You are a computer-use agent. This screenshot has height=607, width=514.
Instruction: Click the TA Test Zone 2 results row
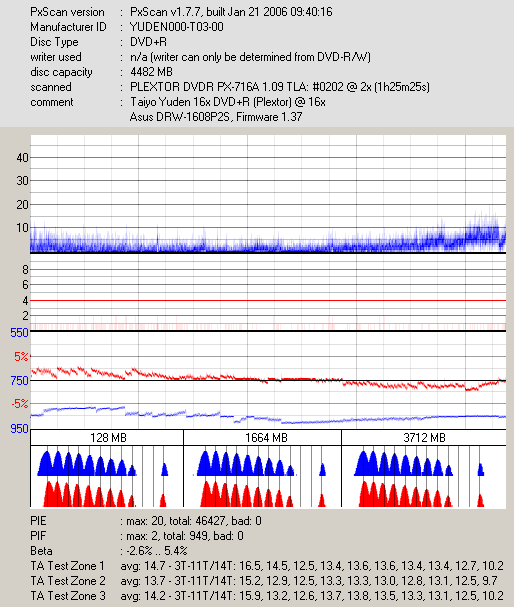pyautogui.click(x=264, y=581)
